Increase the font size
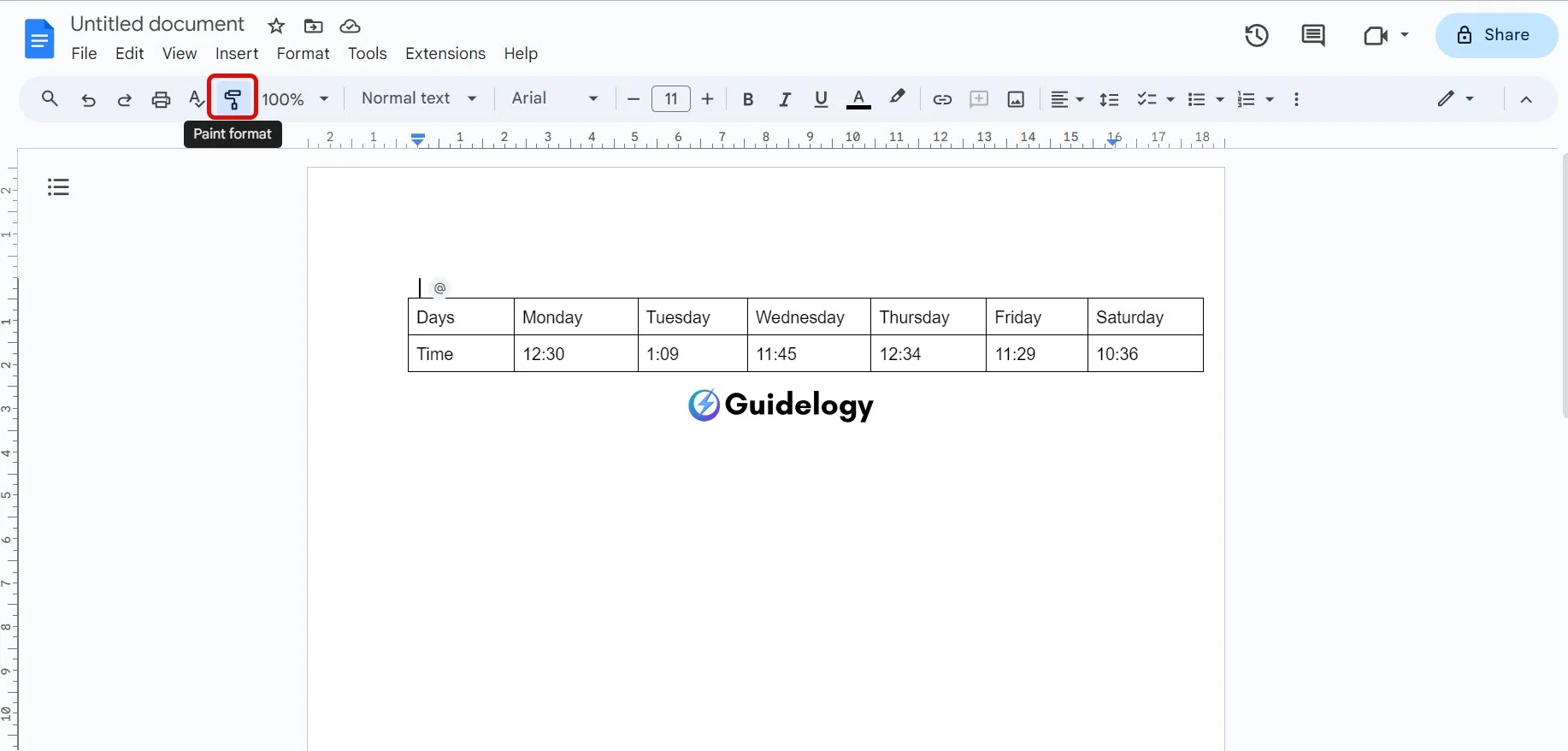 click(x=707, y=99)
